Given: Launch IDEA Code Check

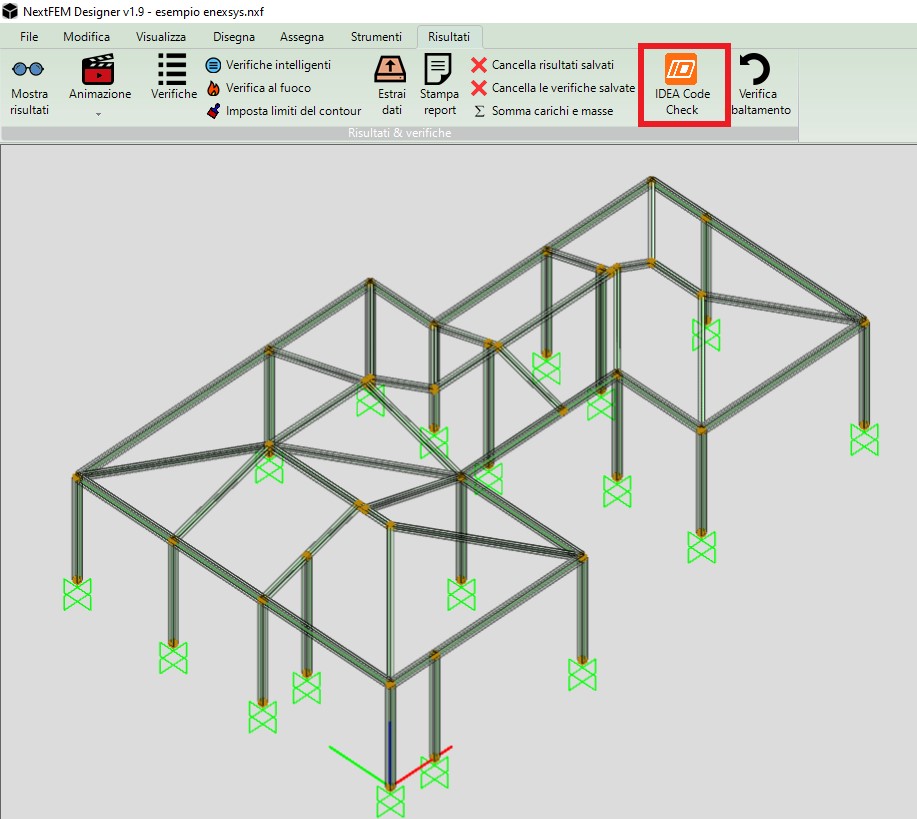Looking at the screenshot, I should [x=681, y=85].
